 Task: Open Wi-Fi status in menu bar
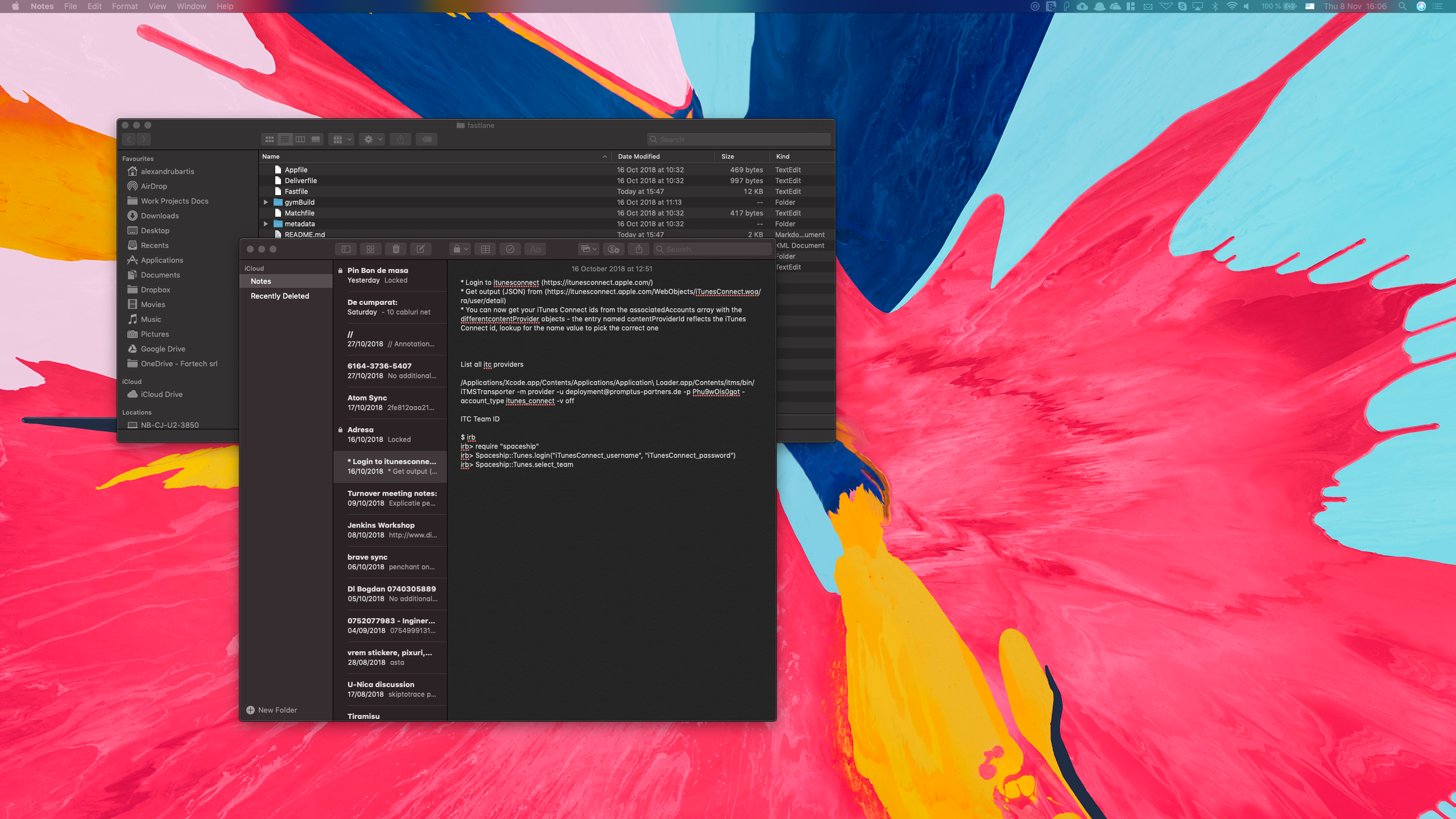pyautogui.click(x=1231, y=6)
